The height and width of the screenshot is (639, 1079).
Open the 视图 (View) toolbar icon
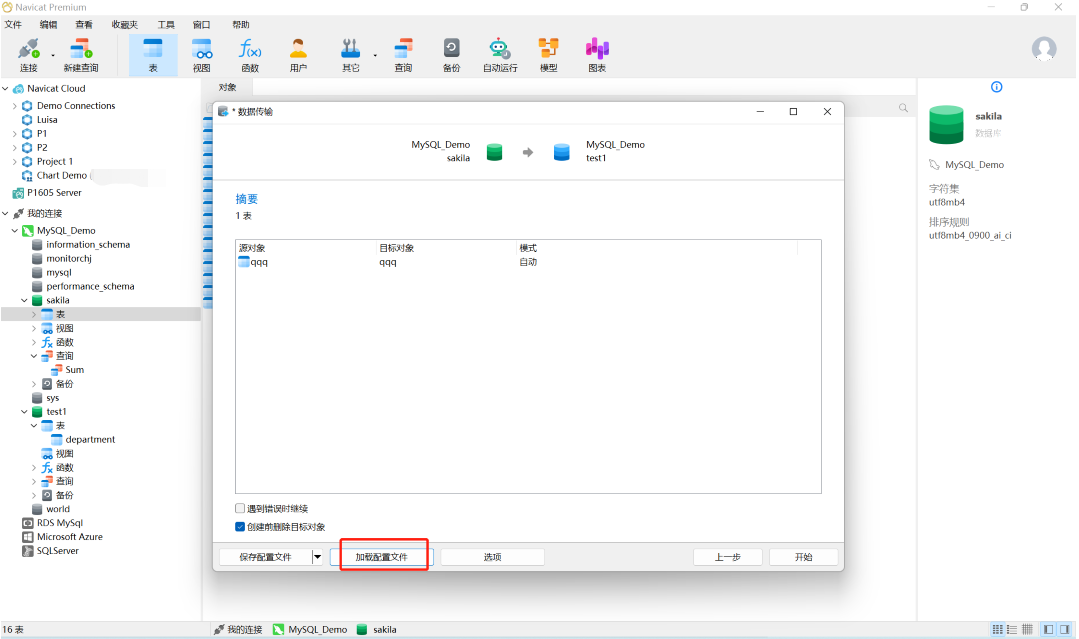(201, 54)
